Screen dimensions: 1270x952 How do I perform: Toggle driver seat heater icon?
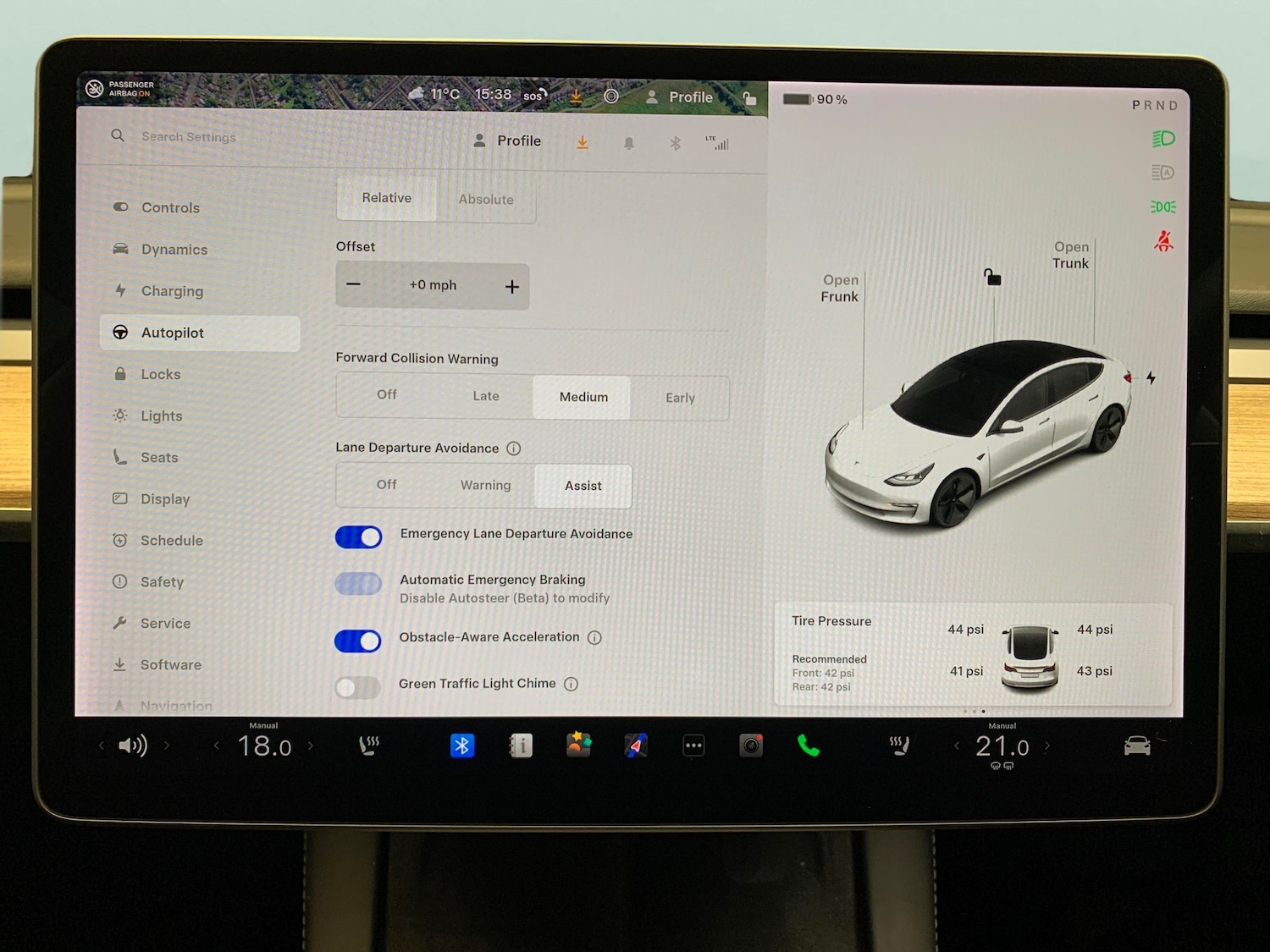(x=368, y=746)
